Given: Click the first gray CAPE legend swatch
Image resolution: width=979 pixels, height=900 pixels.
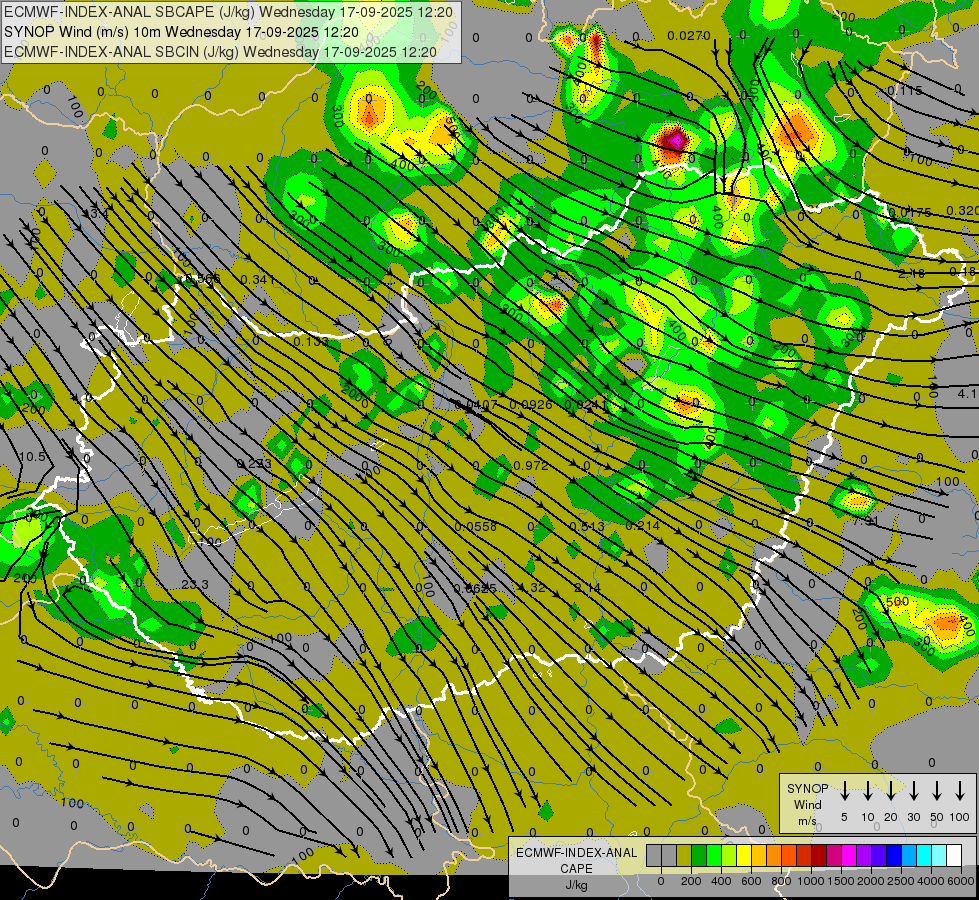Looking at the screenshot, I should (654, 856).
